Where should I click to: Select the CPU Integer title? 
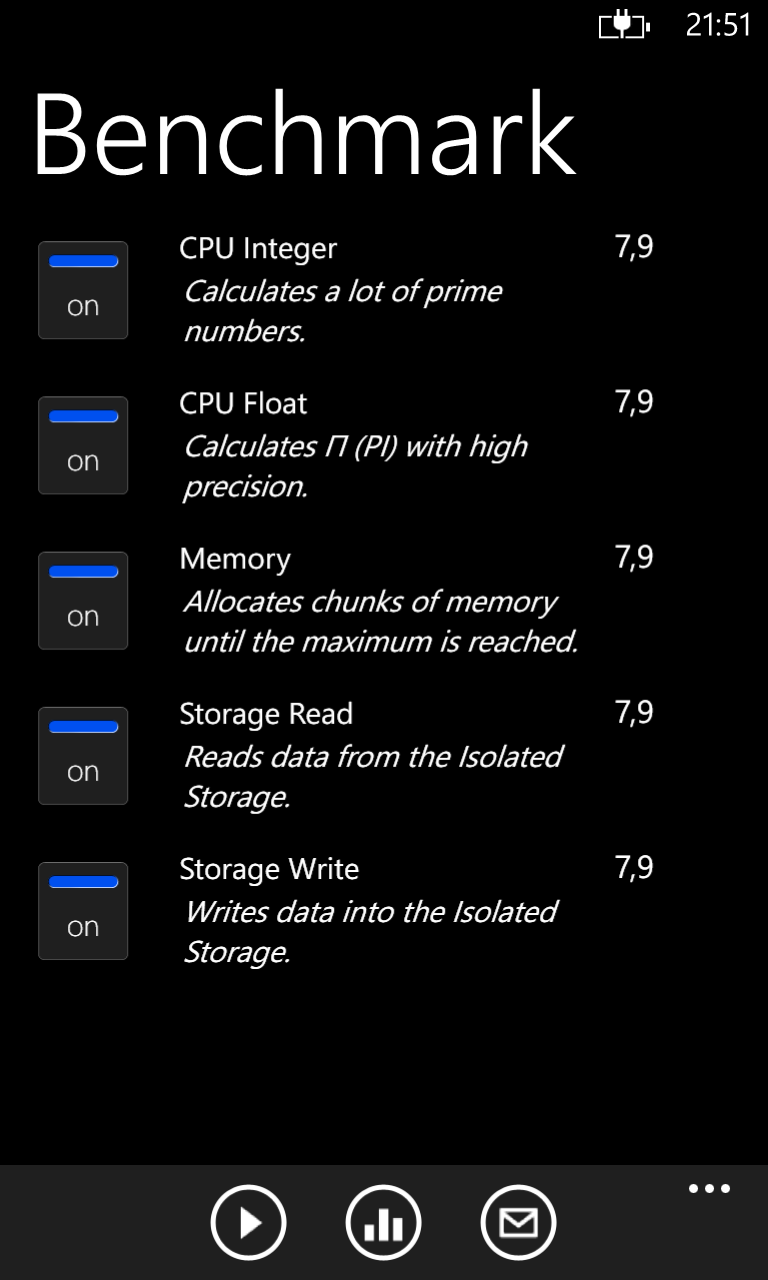258,249
